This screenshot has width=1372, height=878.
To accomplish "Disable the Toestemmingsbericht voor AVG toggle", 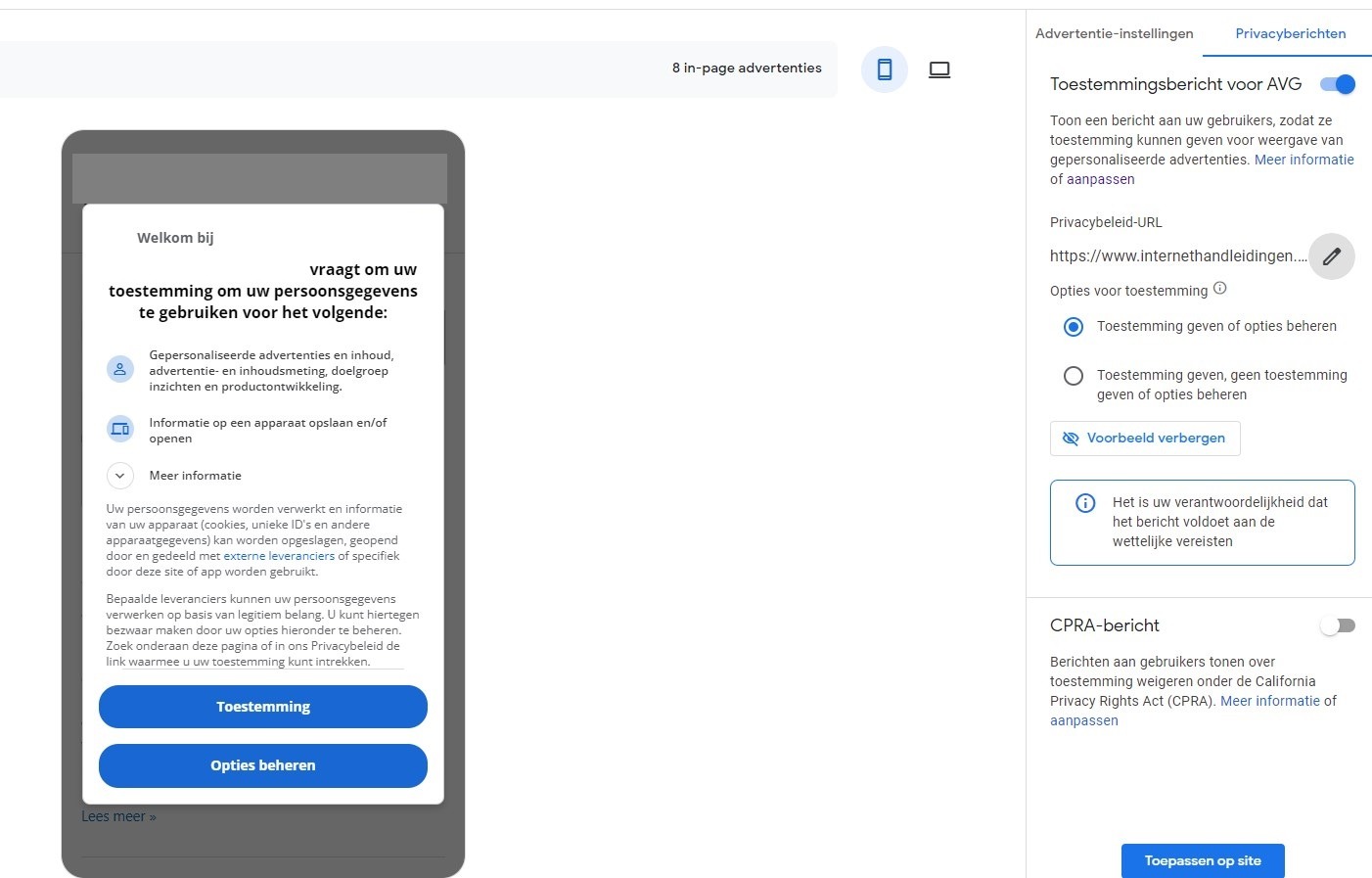I will point(1338,84).
